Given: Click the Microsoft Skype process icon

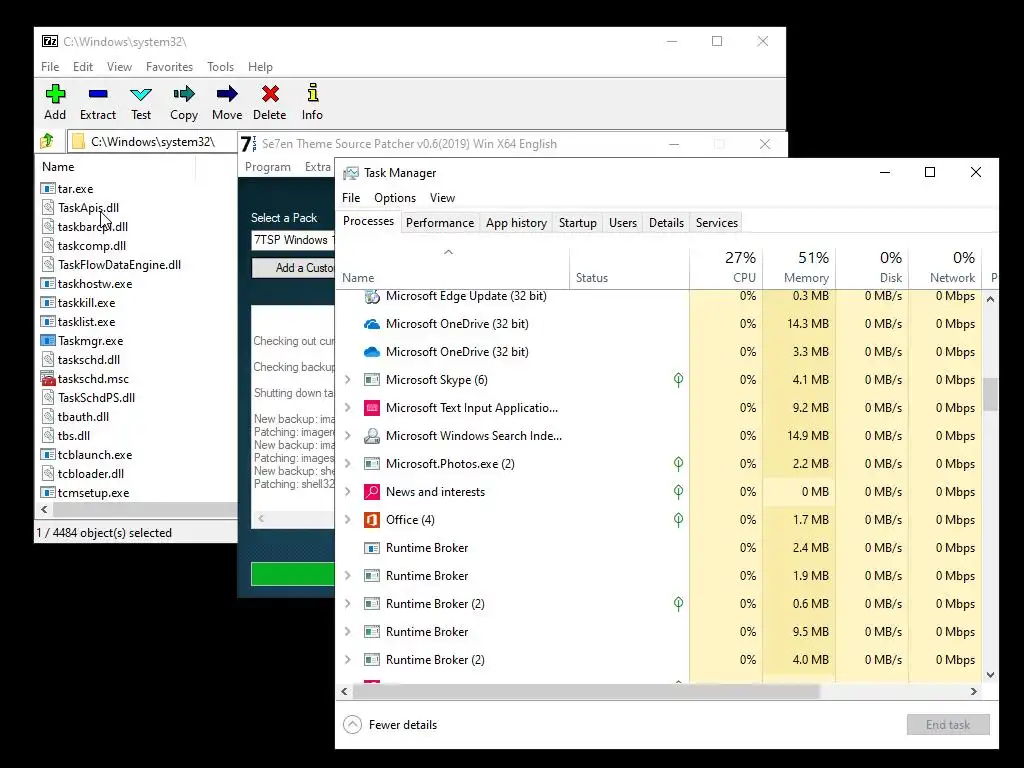Looking at the screenshot, I should point(372,379).
